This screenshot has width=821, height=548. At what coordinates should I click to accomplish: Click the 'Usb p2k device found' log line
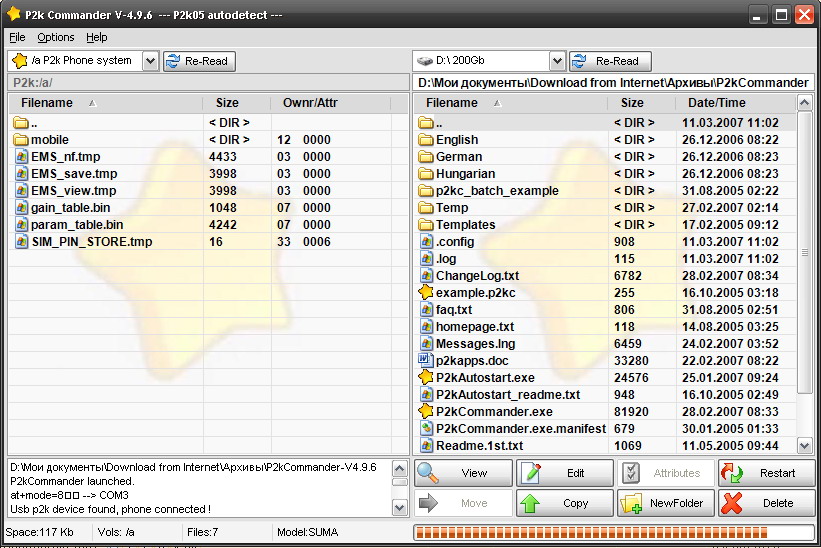pyautogui.click(x=110, y=509)
